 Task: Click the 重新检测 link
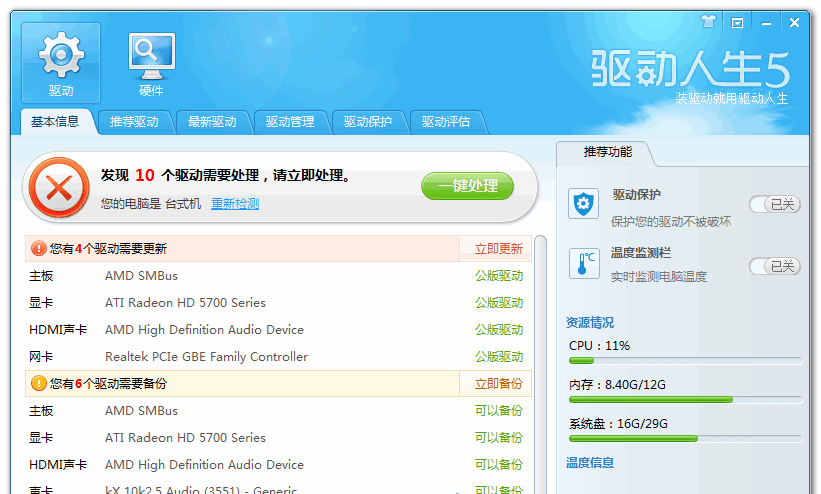pyautogui.click(x=235, y=203)
